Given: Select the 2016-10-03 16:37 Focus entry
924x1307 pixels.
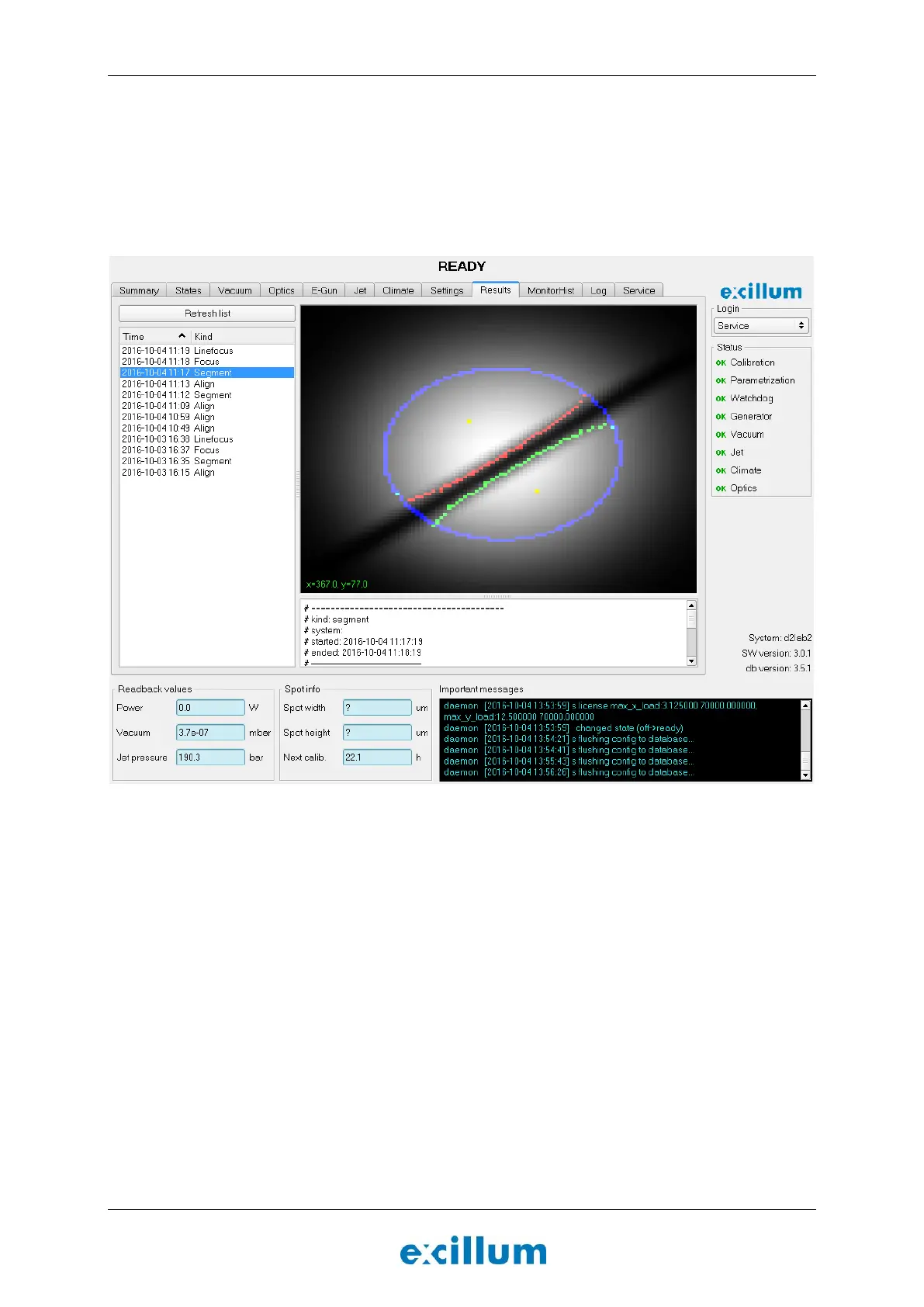Looking at the screenshot, I should (206, 450).
